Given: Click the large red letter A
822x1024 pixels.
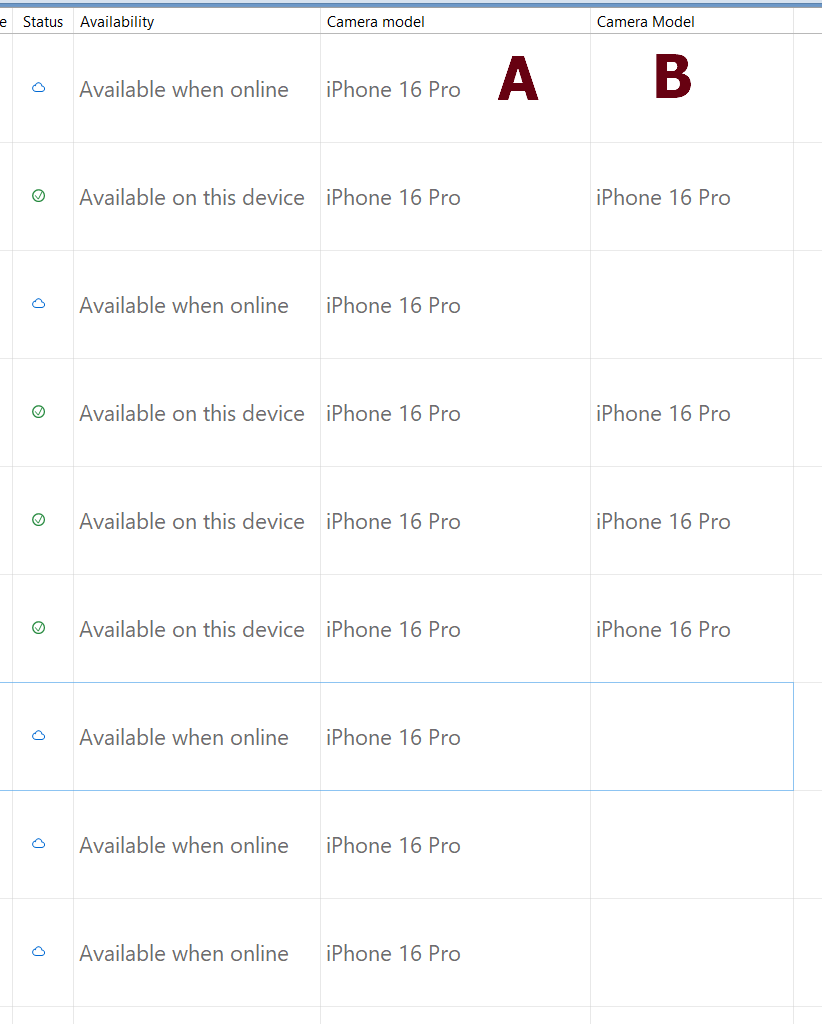Looking at the screenshot, I should (518, 79).
